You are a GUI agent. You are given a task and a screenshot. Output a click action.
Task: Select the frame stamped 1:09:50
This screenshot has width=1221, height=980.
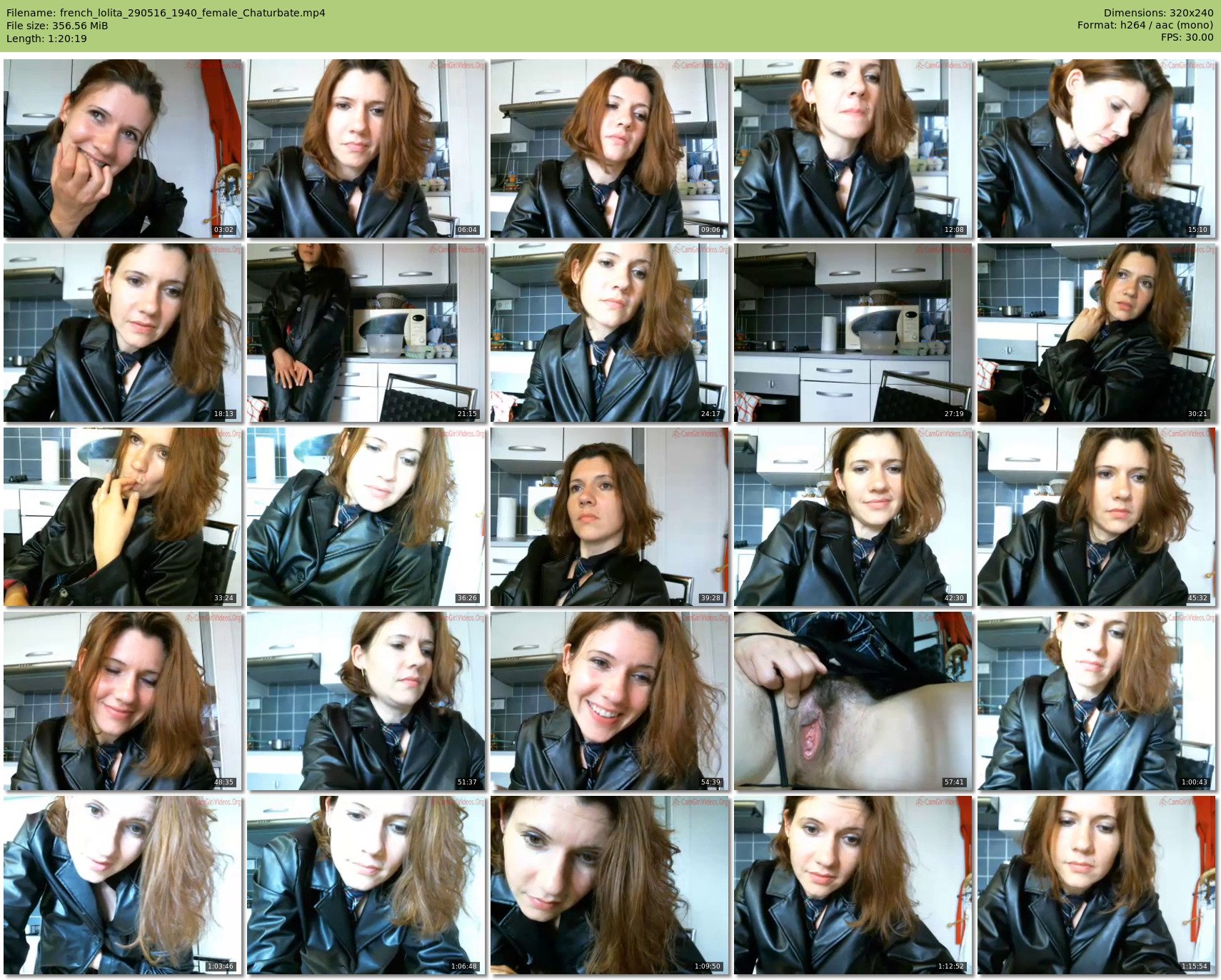click(610, 885)
